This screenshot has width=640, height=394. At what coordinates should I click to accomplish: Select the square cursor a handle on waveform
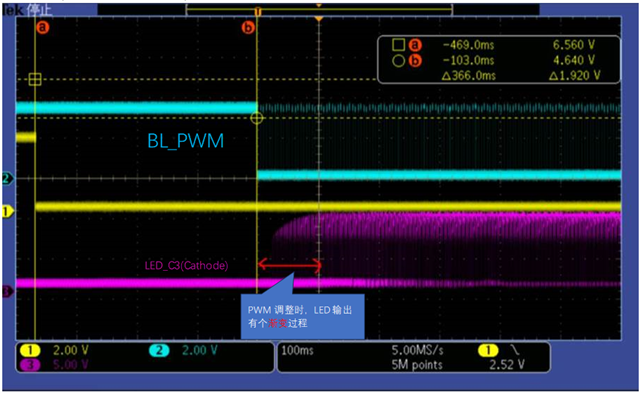click(35, 79)
